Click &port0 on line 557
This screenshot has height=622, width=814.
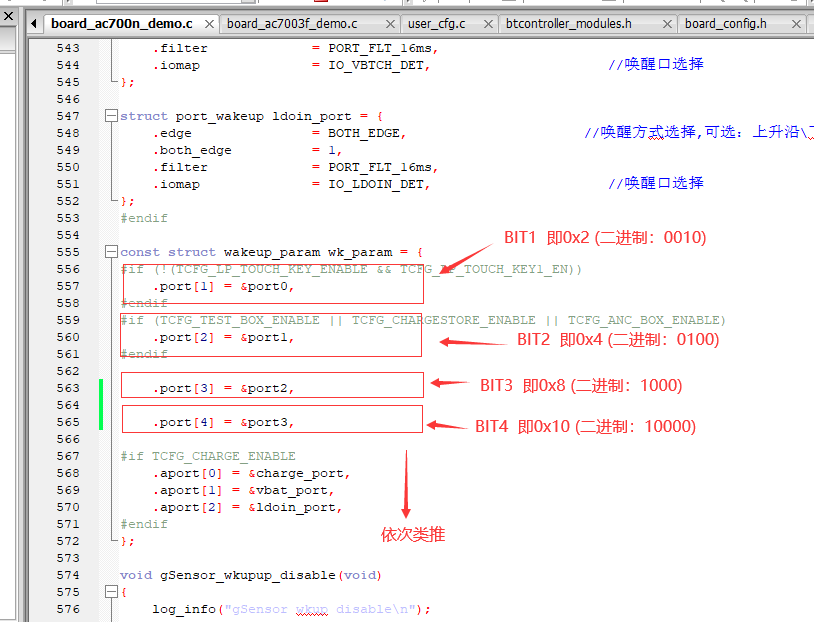[264, 287]
